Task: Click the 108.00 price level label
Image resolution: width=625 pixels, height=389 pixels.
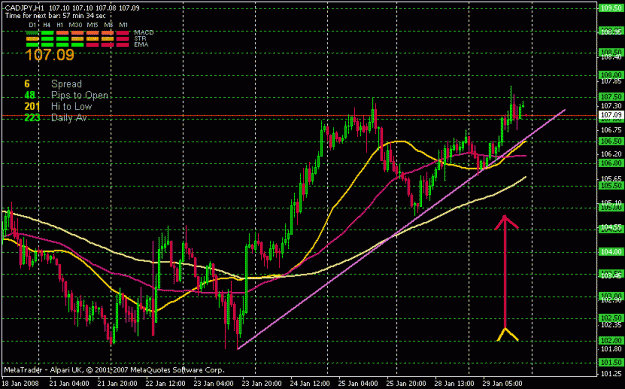Action: (611, 75)
